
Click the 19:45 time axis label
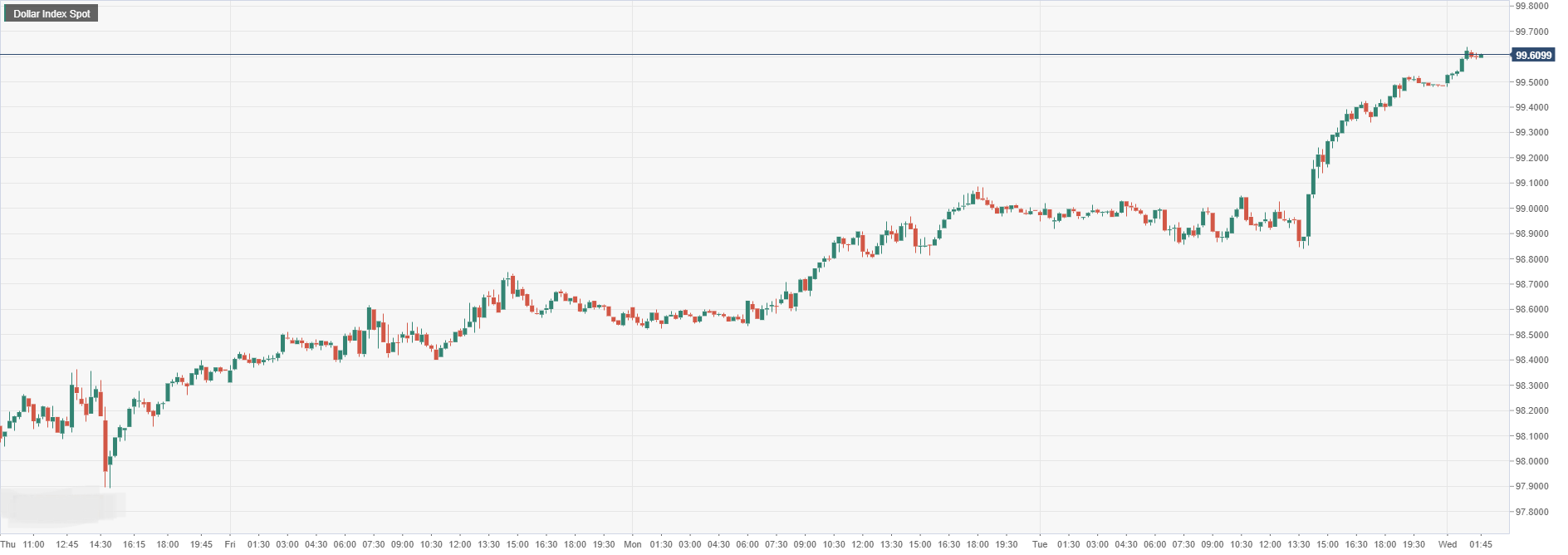point(201,544)
